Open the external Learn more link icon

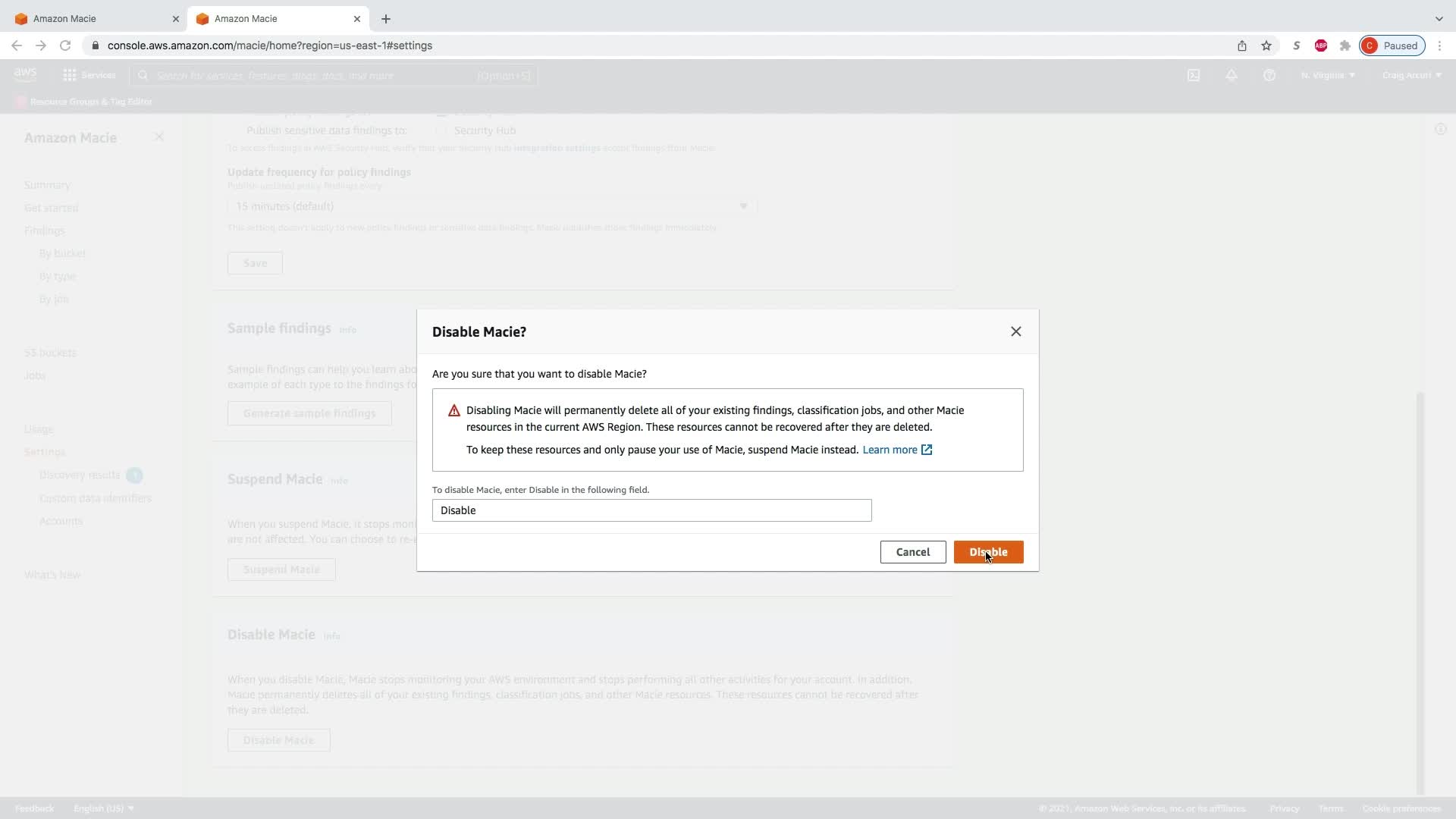[927, 450]
